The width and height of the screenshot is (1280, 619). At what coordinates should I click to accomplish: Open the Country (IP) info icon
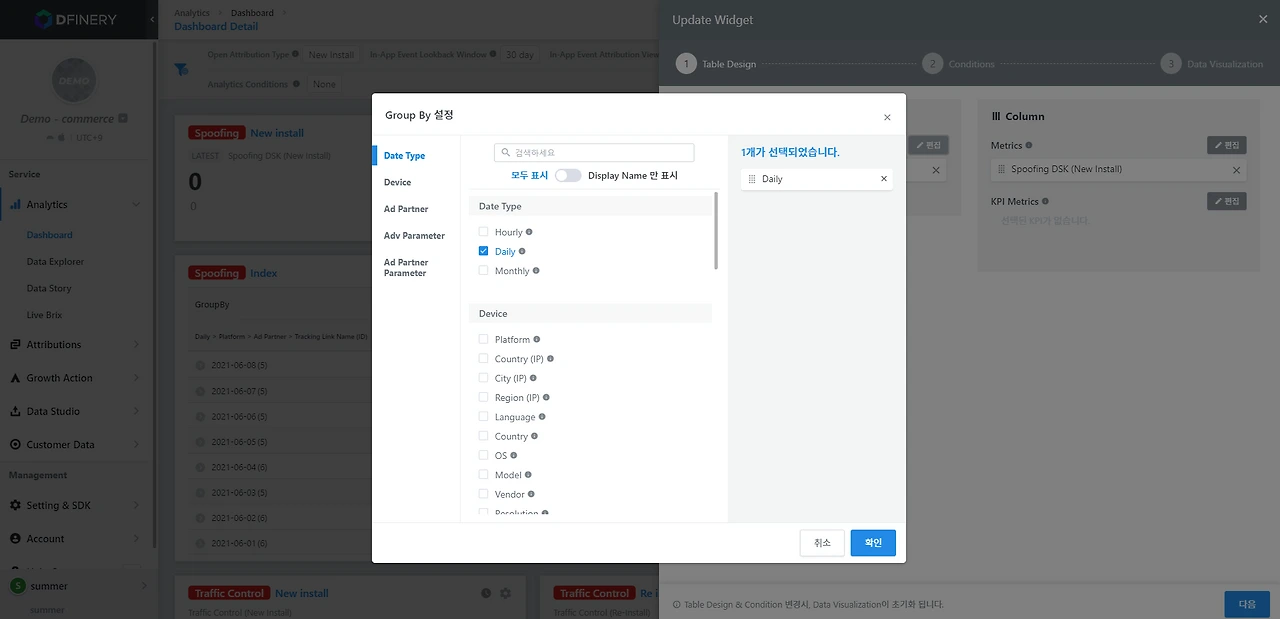(550, 359)
